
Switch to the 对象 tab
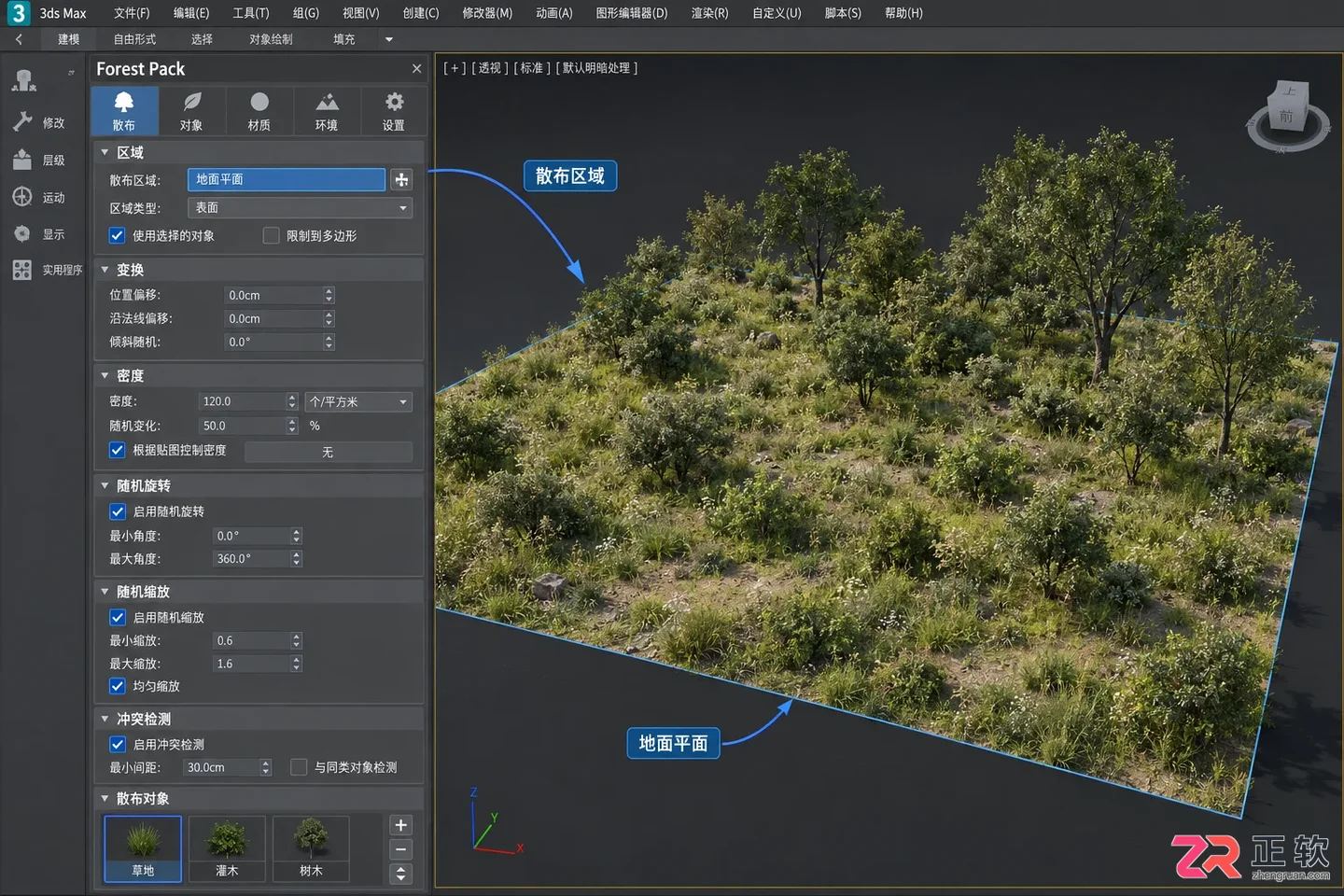[x=191, y=111]
